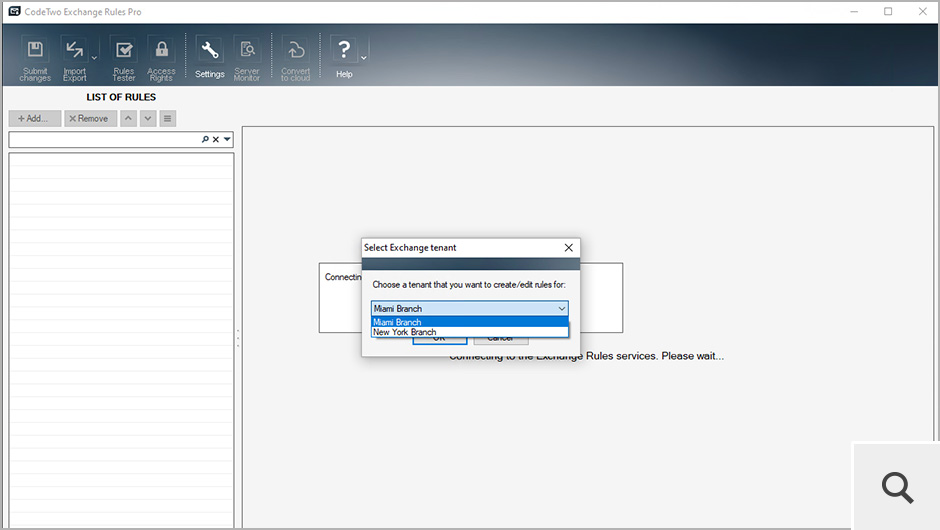This screenshot has width=940, height=530.
Task: Click the Add rule button
Action: click(x=35, y=118)
